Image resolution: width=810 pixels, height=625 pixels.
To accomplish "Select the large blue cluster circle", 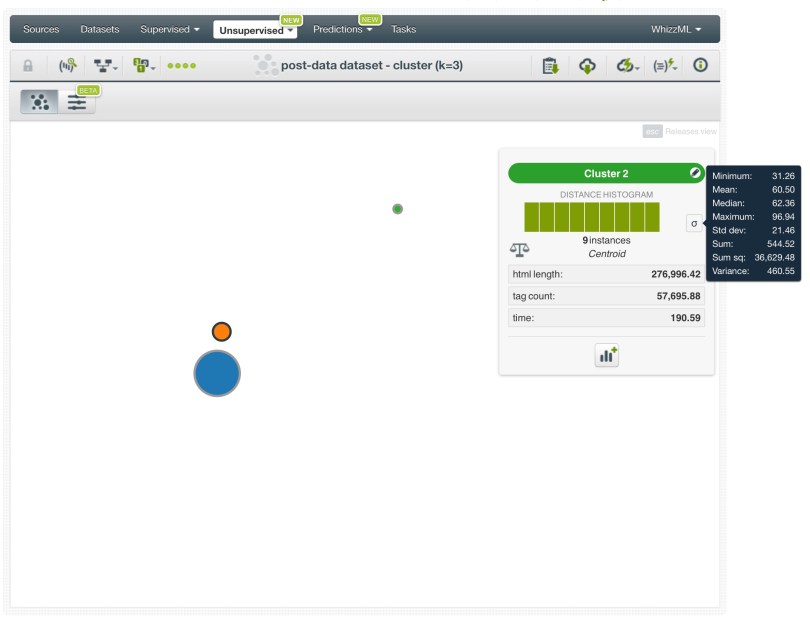I will pyautogui.click(x=217, y=373).
